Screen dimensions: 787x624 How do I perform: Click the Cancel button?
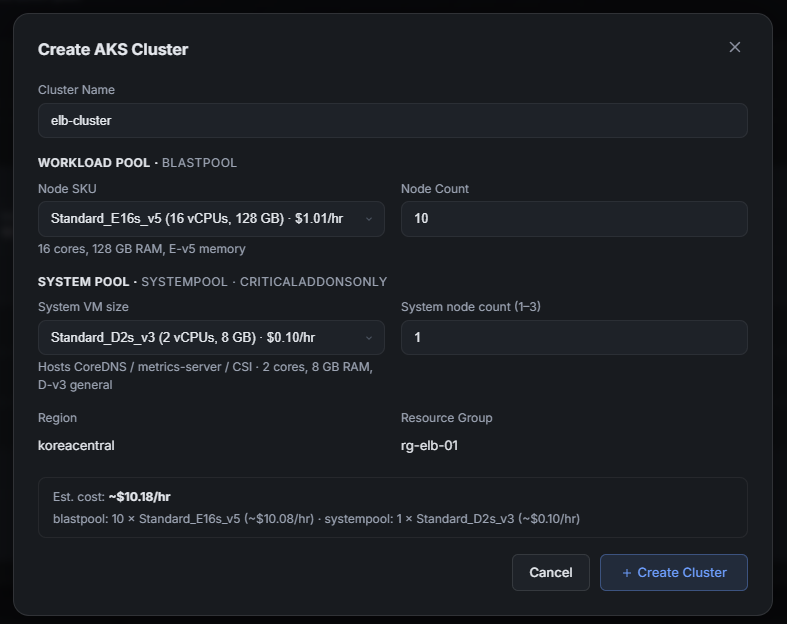click(551, 572)
